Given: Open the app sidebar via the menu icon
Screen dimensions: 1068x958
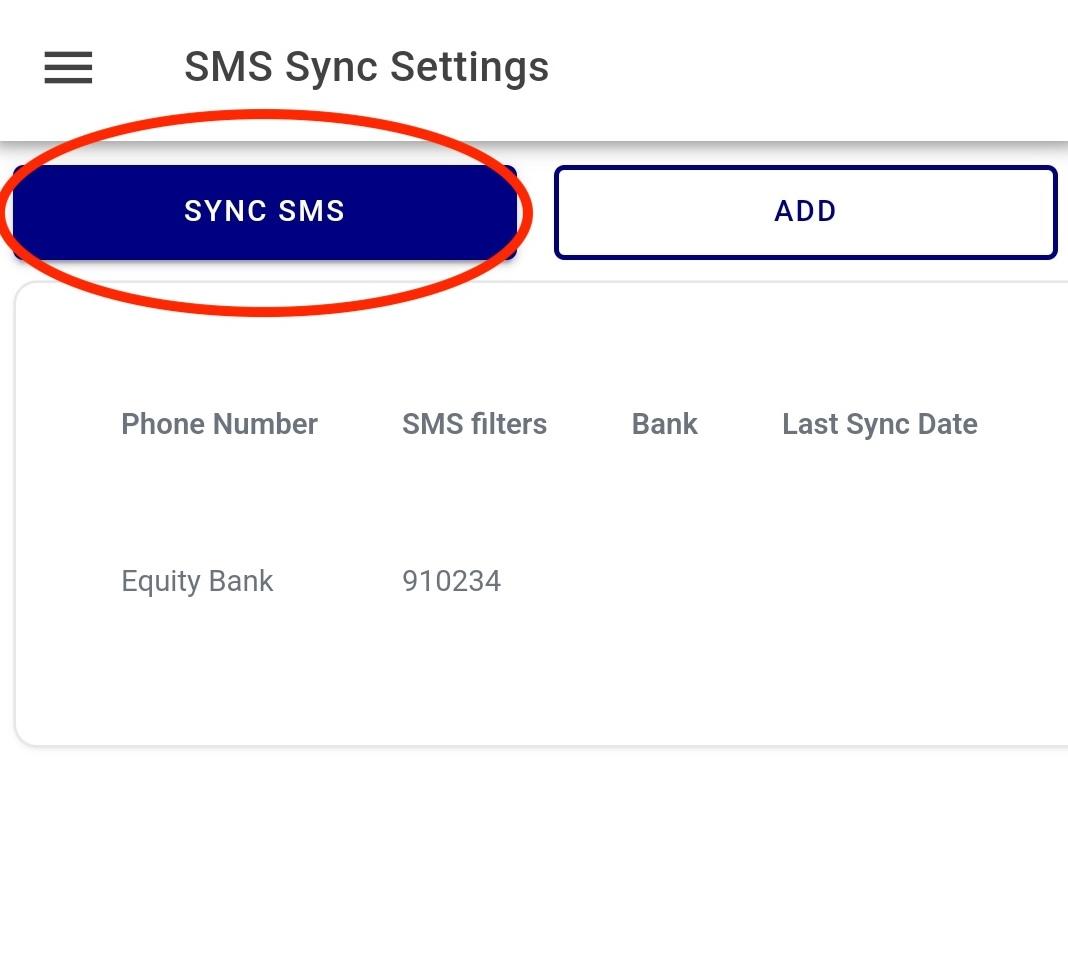Looking at the screenshot, I should click(x=67, y=68).
